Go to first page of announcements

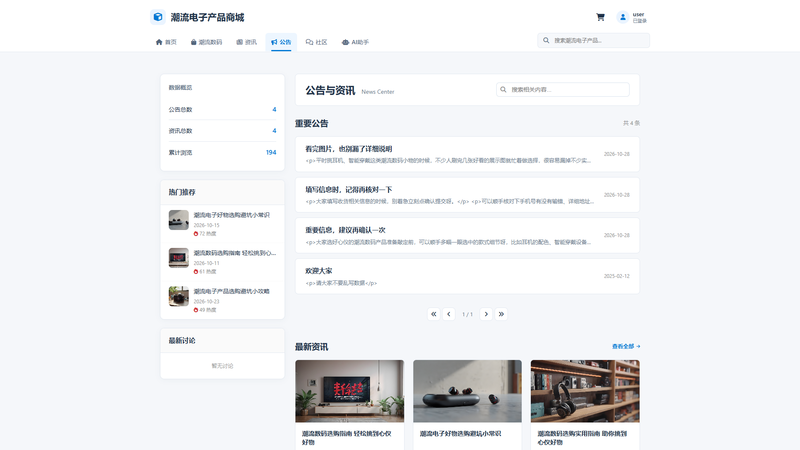point(434,314)
